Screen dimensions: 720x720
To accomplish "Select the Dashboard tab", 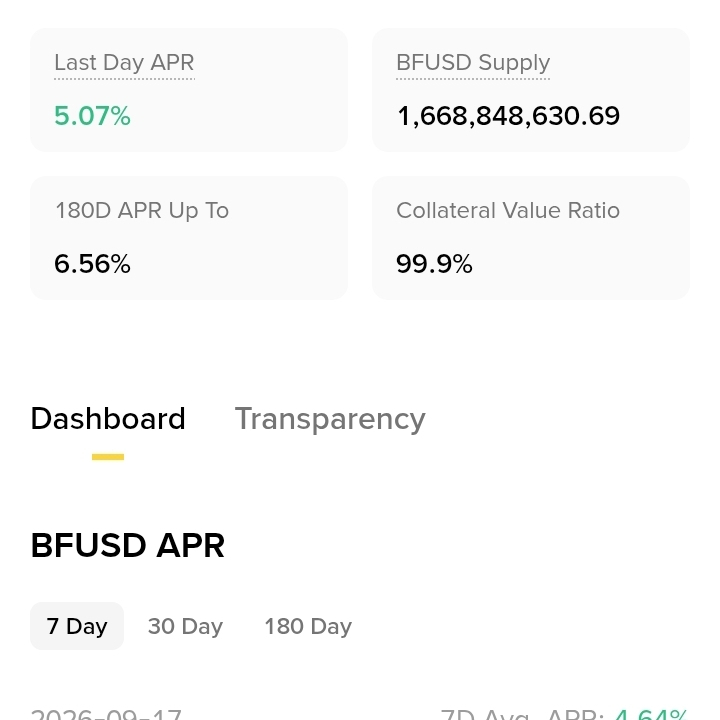I will click(x=108, y=419).
